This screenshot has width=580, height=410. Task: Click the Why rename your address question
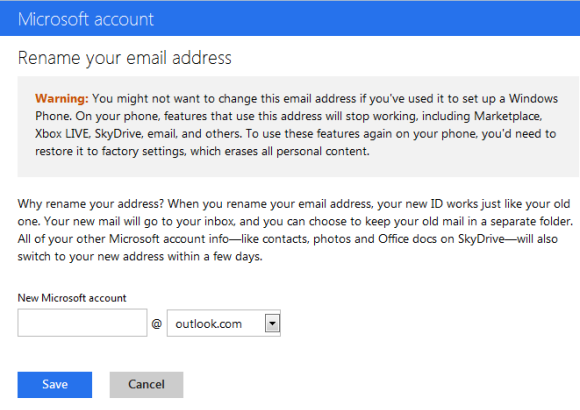coord(90,204)
